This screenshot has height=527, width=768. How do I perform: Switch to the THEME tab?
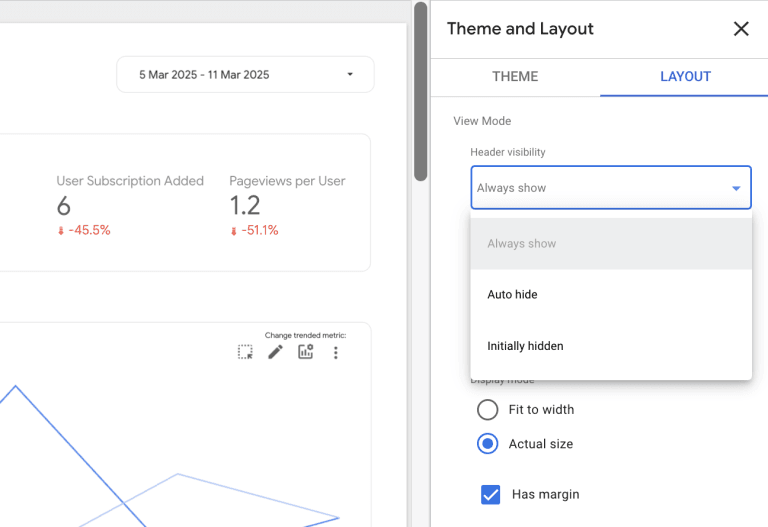pos(515,77)
